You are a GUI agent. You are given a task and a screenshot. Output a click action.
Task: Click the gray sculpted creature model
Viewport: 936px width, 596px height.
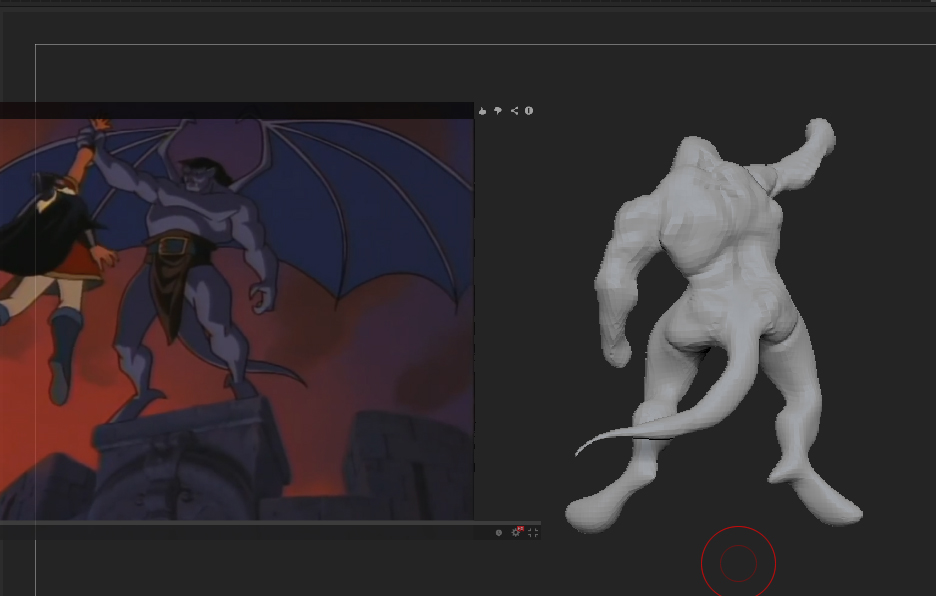[x=714, y=325]
